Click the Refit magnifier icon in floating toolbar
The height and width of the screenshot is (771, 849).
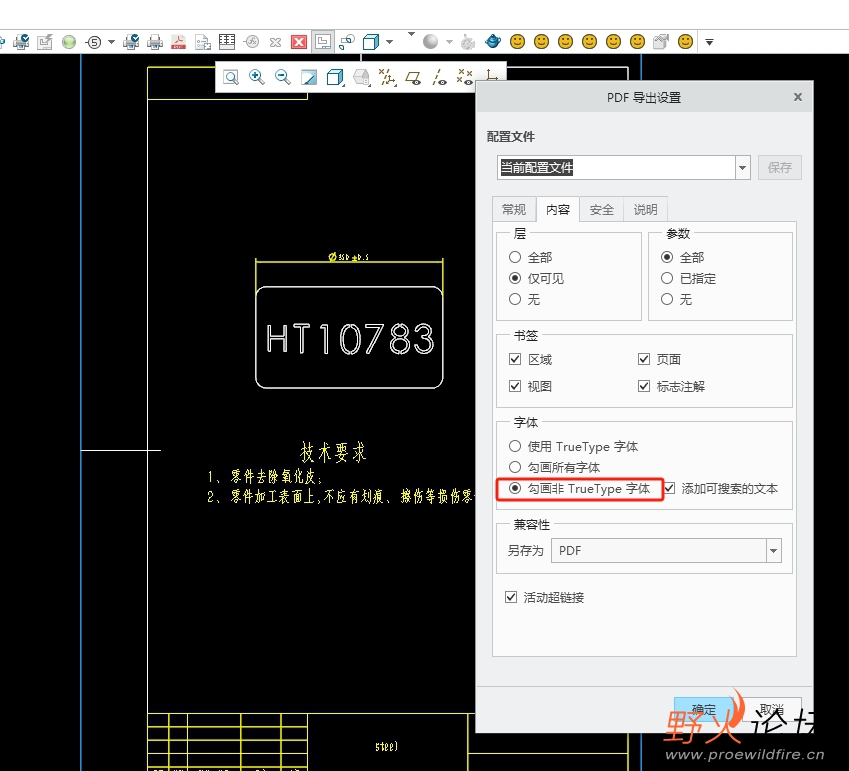pos(231,77)
